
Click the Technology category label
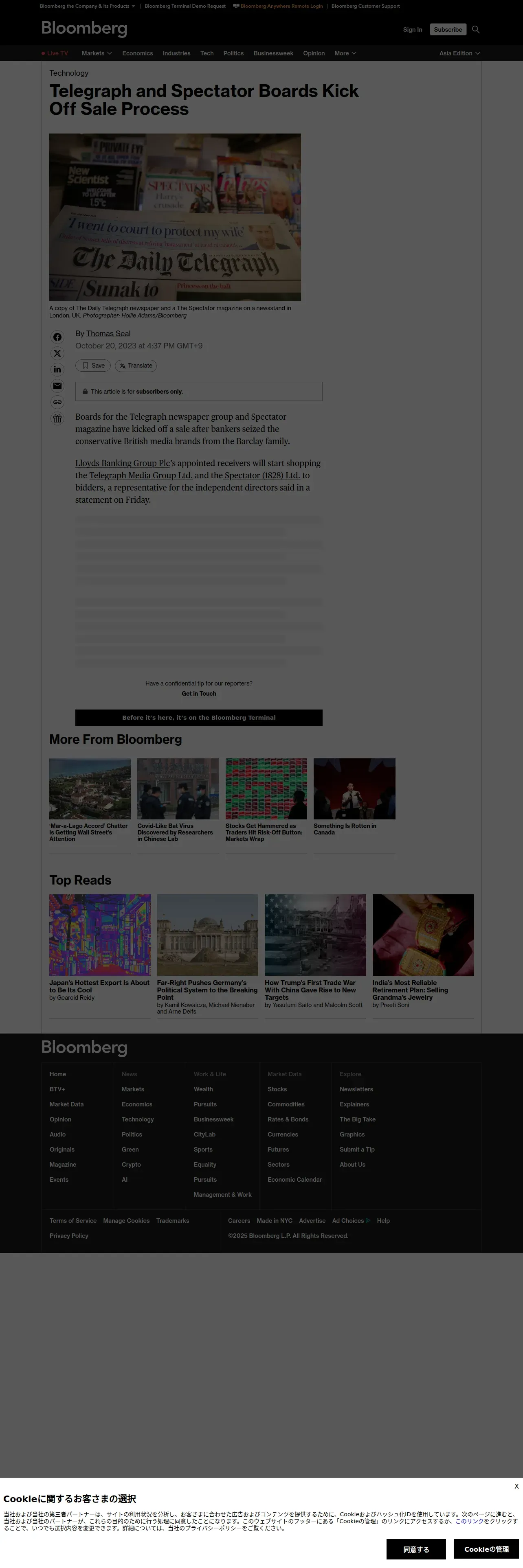pyautogui.click(x=69, y=73)
